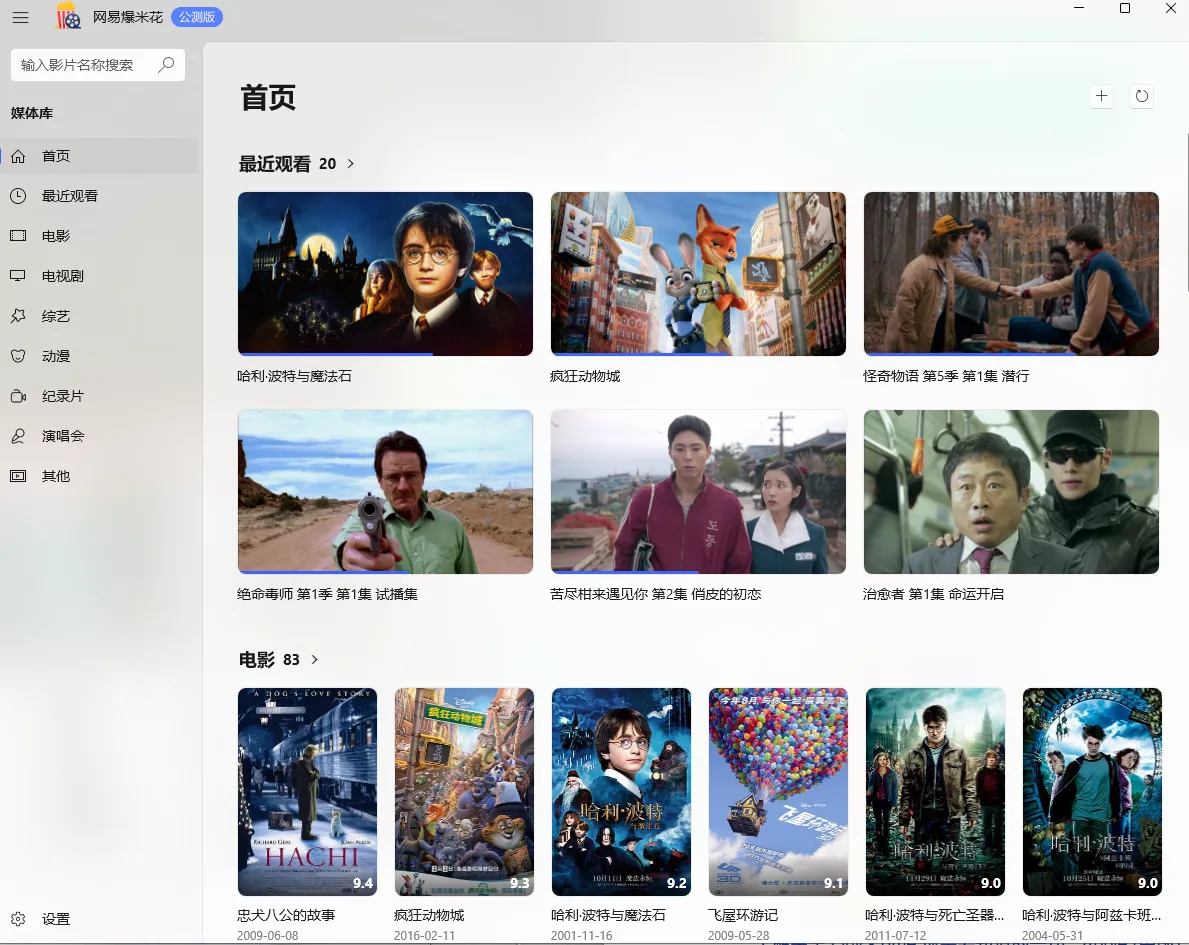This screenshot has height=945, width=1189.
Task: Open the 哈利·波特与魔法石 poster rated 9.2
Action: click(x=621, y=792)
